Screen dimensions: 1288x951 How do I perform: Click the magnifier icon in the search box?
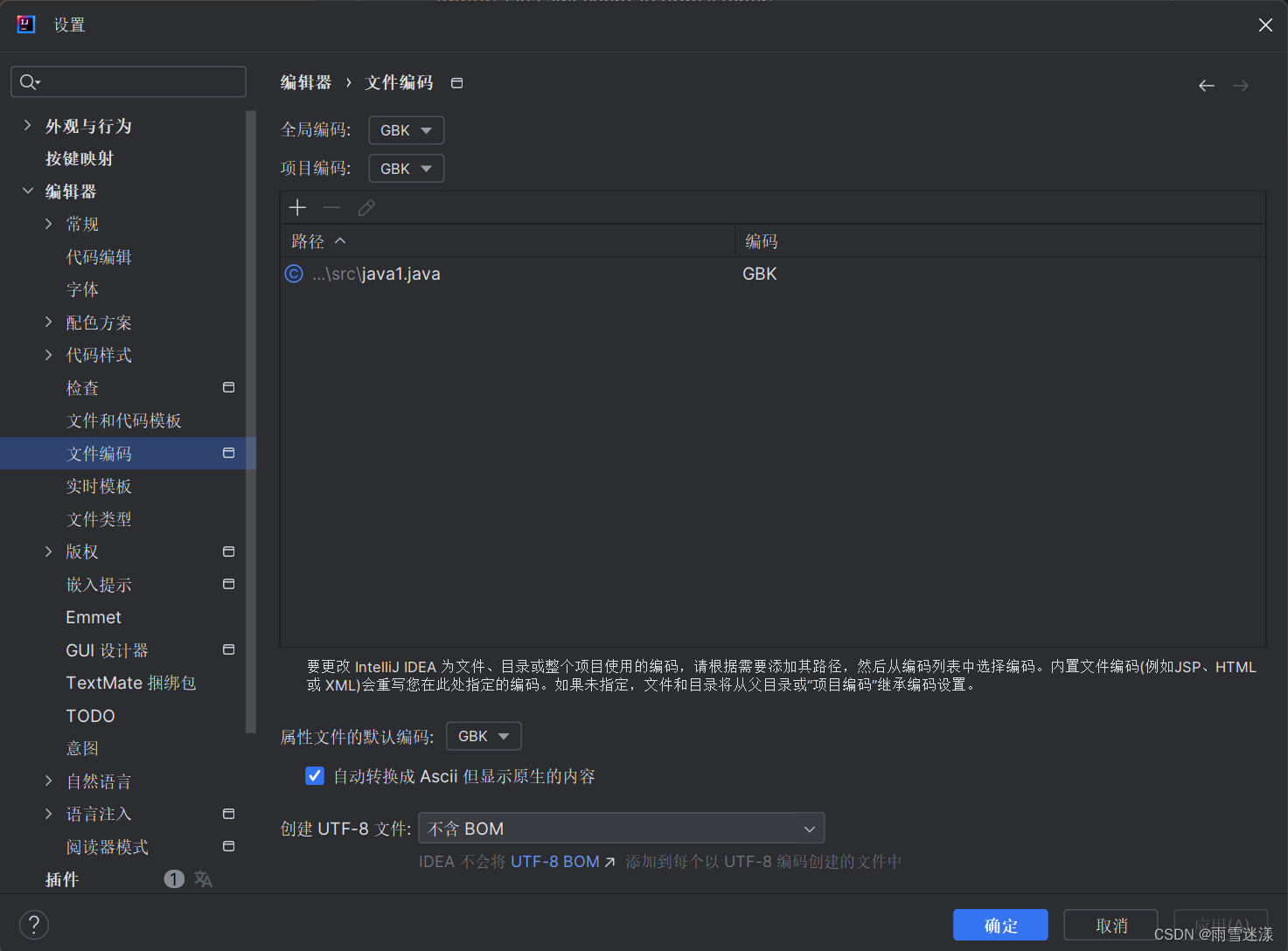tap(29, 81)
